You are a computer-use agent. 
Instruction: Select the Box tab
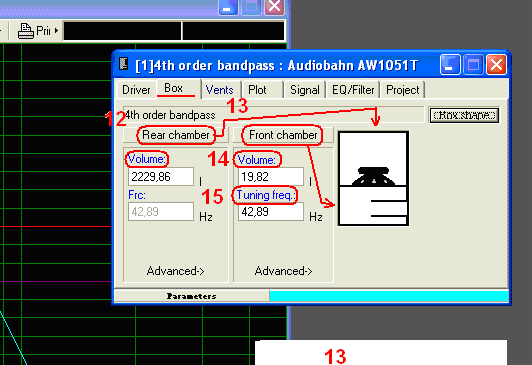(178, 89)
